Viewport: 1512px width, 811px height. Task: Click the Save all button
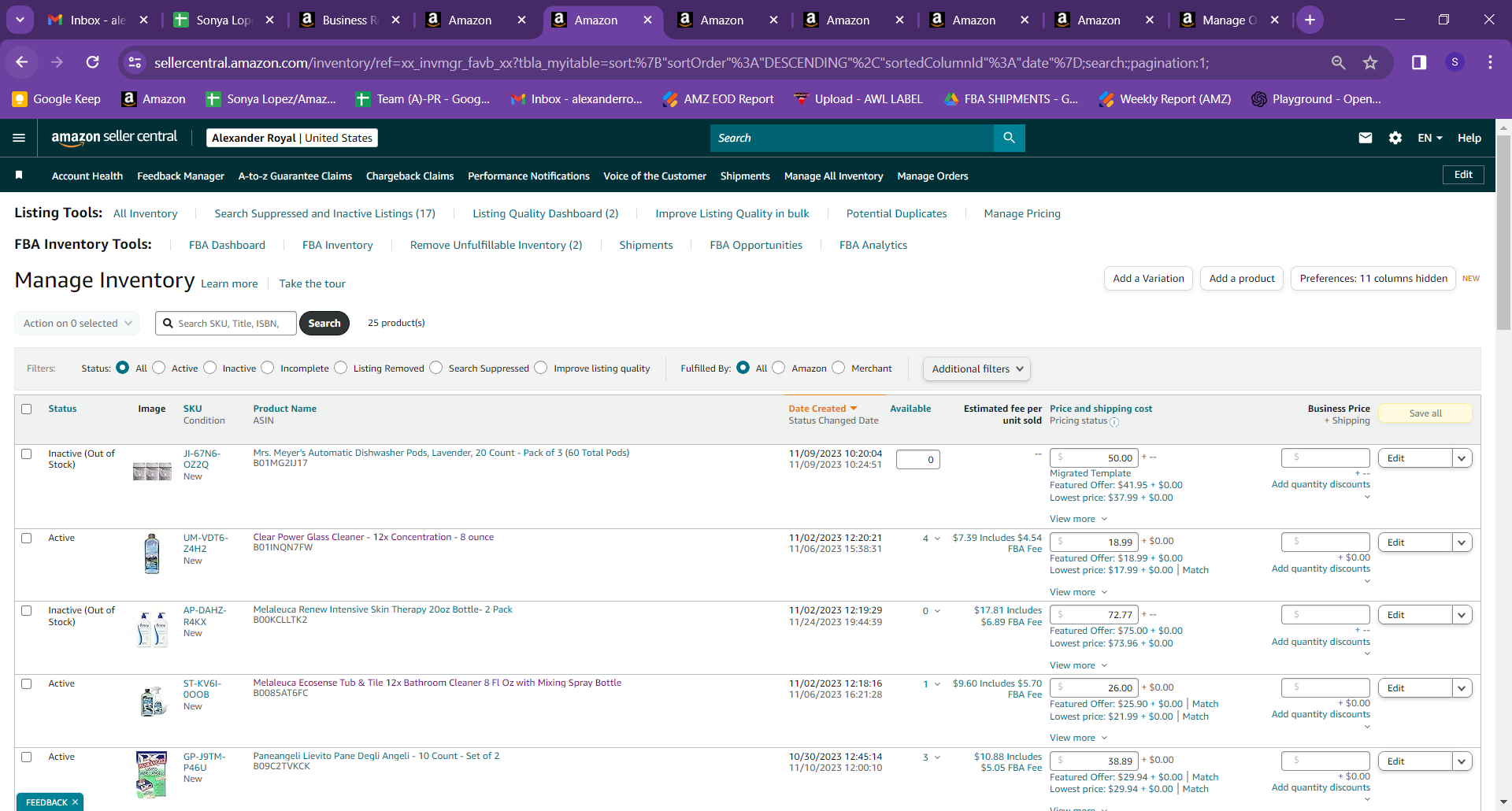click(x=1425, y=413)
